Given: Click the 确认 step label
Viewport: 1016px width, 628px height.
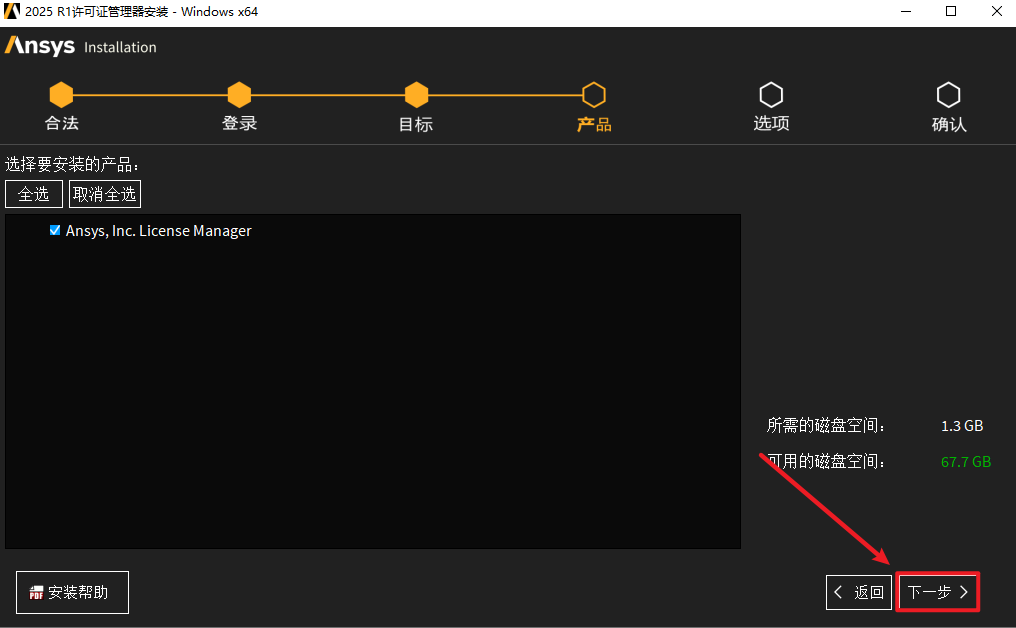Looking at the screenshot, I should [949, 124].
